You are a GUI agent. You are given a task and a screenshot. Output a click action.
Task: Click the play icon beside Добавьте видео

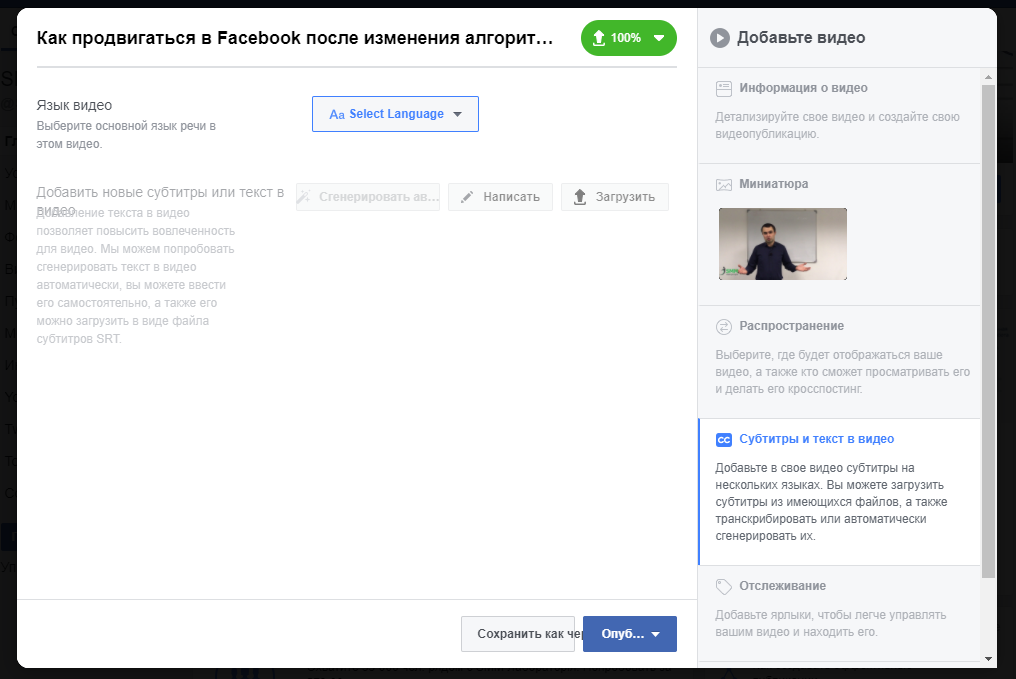[x=719, y=38]
